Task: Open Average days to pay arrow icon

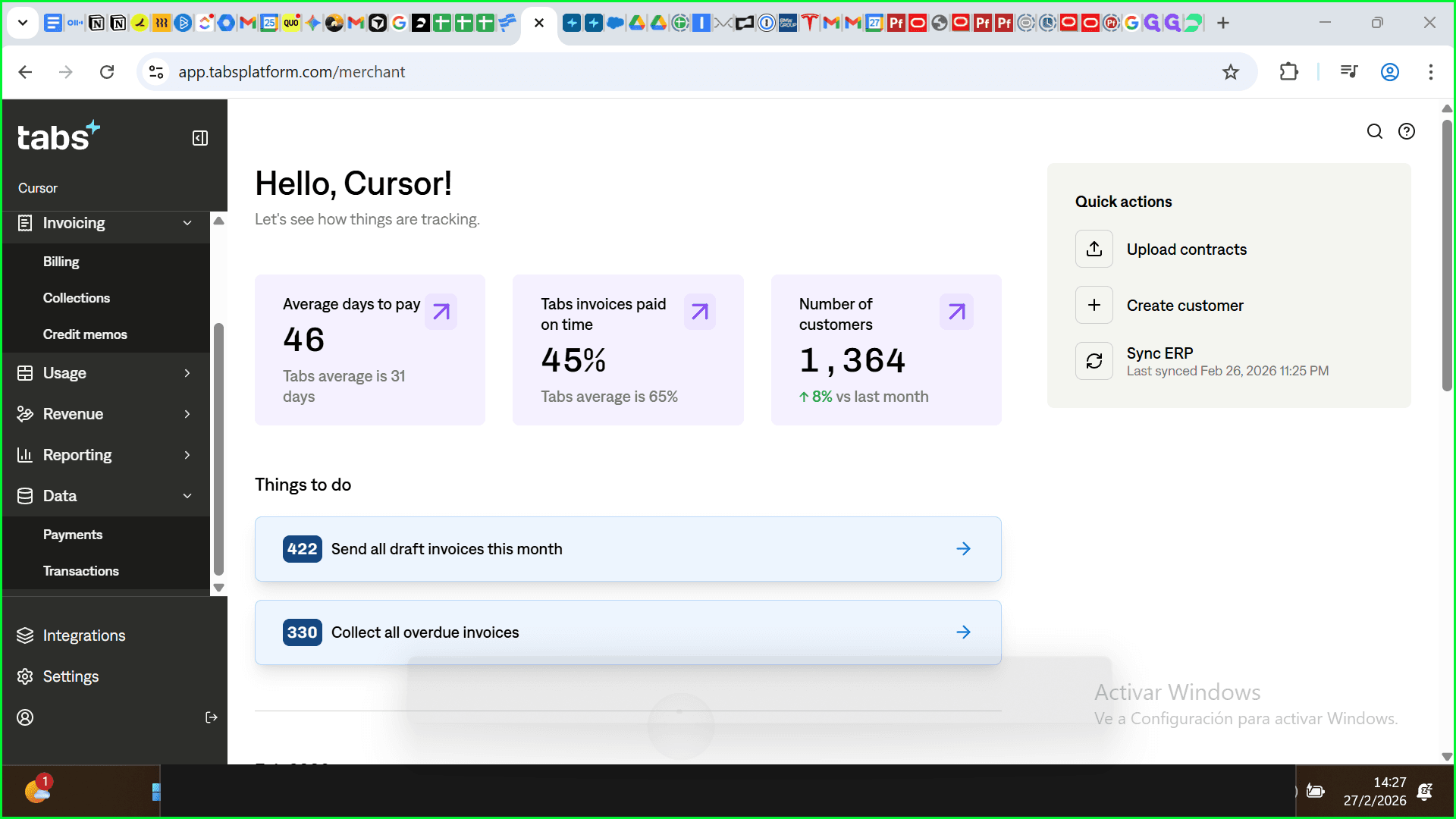Action: (441, 312)
